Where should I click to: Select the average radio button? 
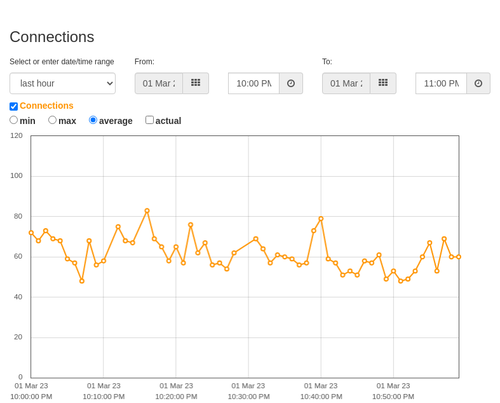click(x=93, y=120)
